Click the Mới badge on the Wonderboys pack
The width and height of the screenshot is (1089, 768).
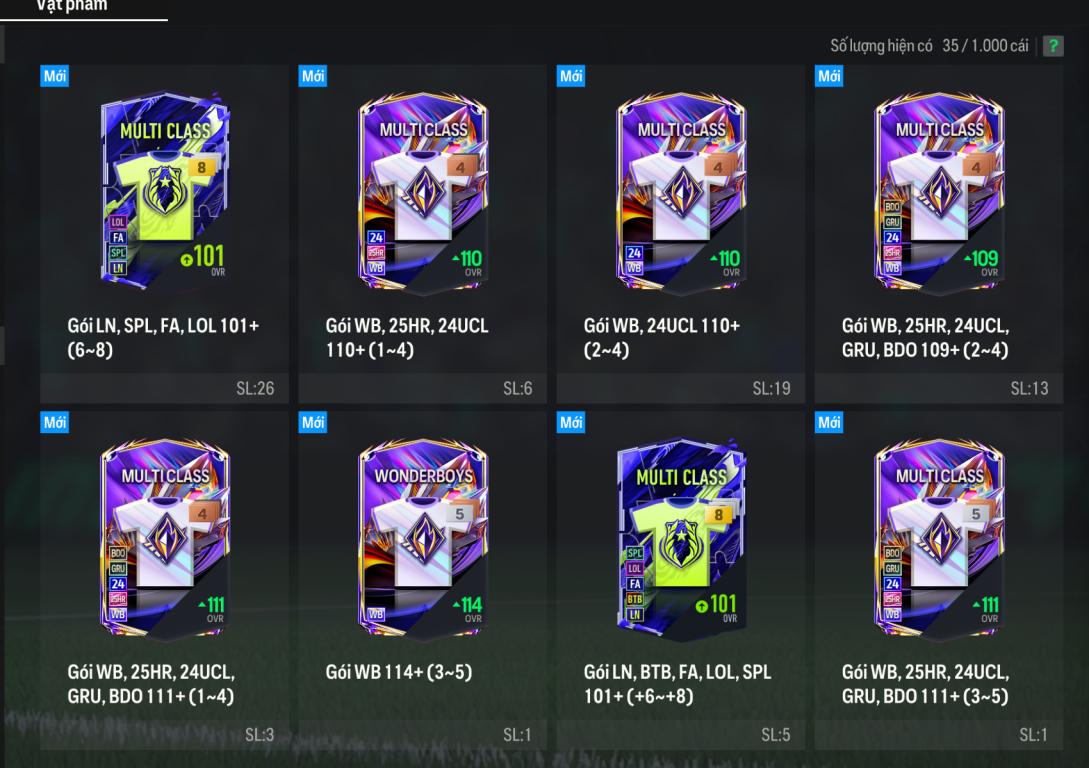point(313,422)
